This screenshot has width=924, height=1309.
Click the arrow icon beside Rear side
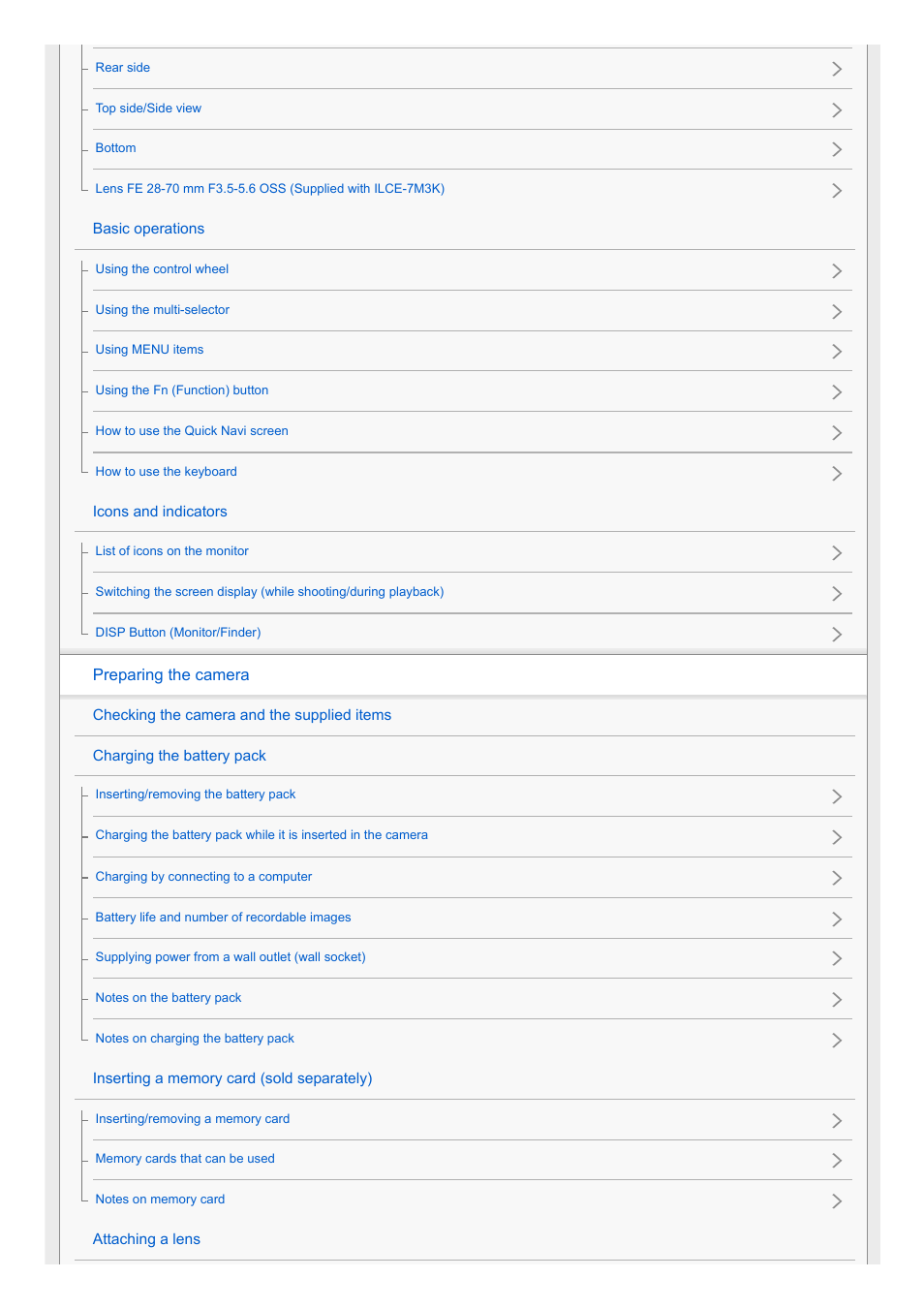pos(837,69)
